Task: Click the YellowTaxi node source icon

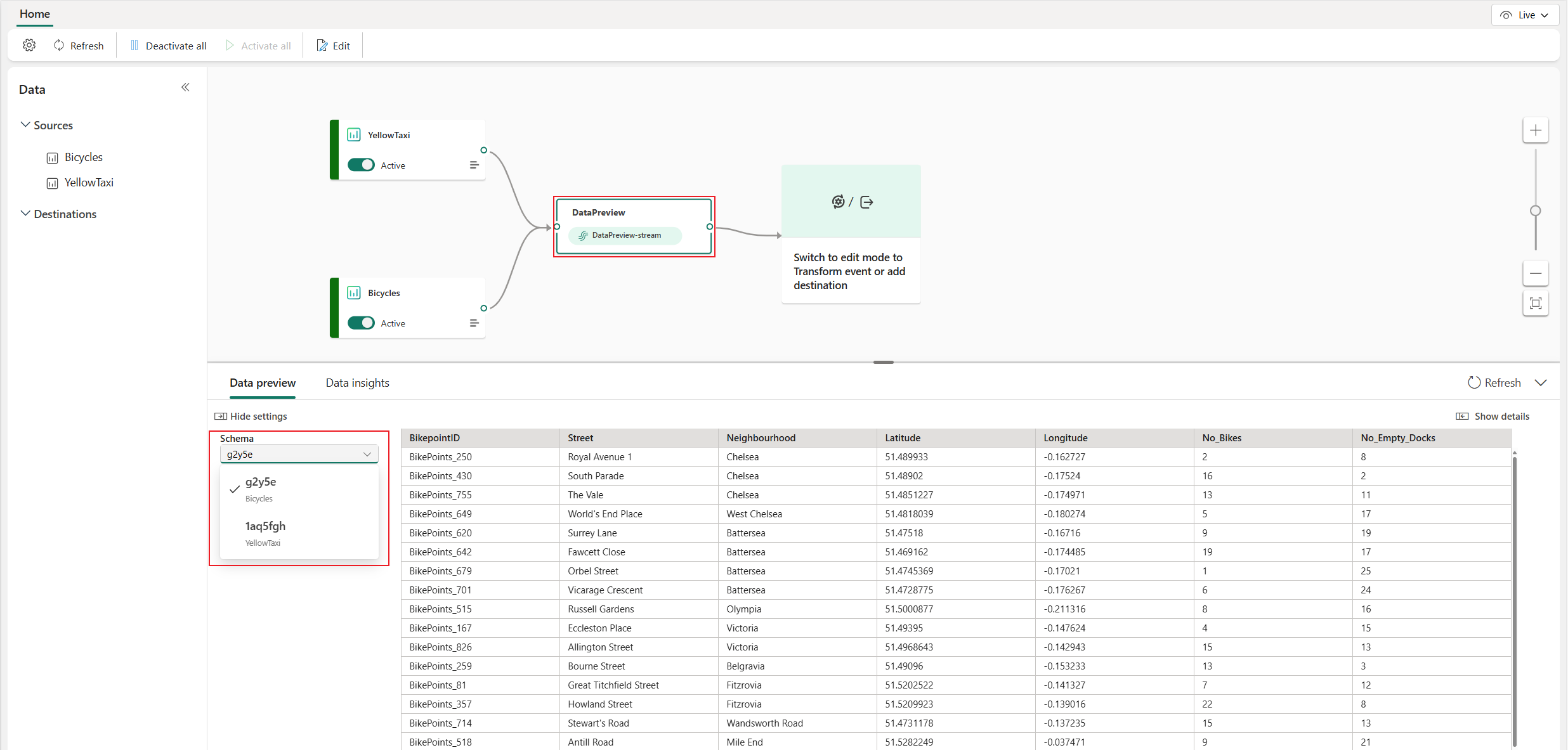Action: pos(354,135)
